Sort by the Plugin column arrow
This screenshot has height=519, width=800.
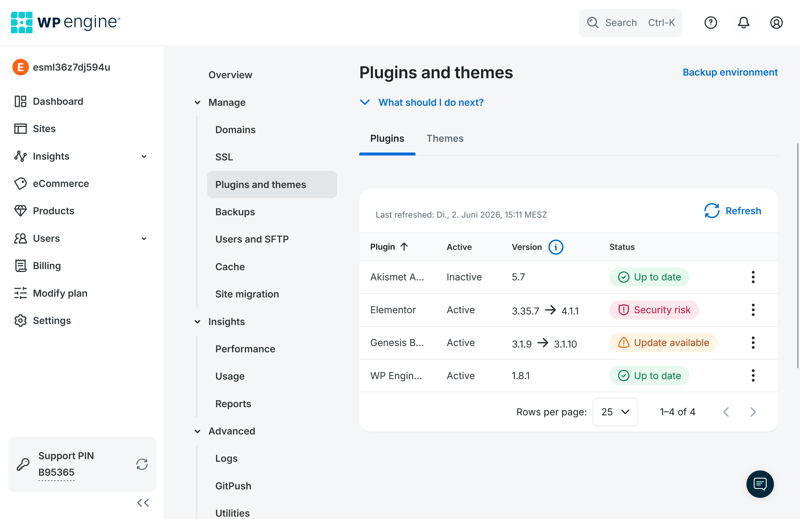[404, 247]
